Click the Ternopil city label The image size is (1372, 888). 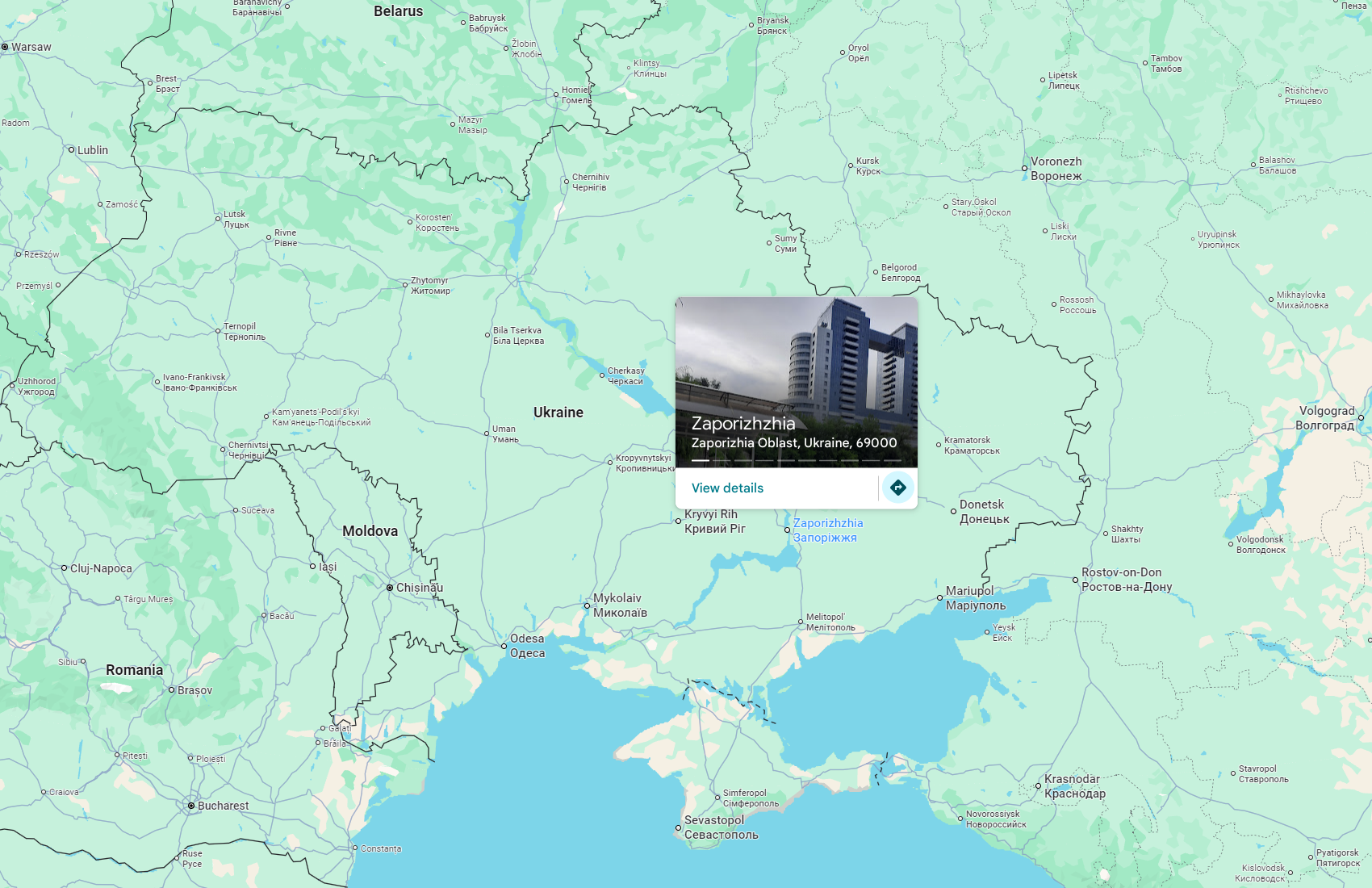point(245,332)
